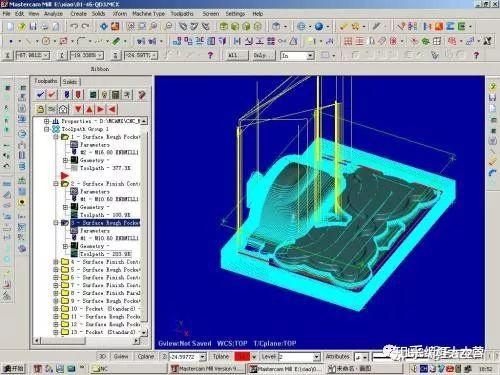500x375 pixels.
Task: Click the Open file icon
Action: 22,26
